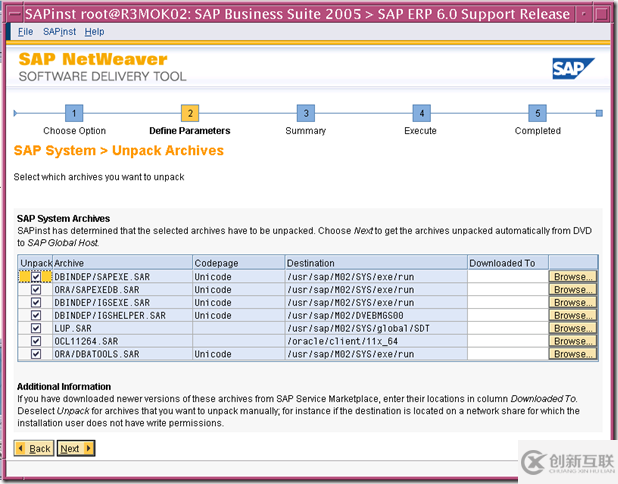Viewport: 618px width, 484px height.
Task: Click step 1 Choose Option marker
Action: 74,114
